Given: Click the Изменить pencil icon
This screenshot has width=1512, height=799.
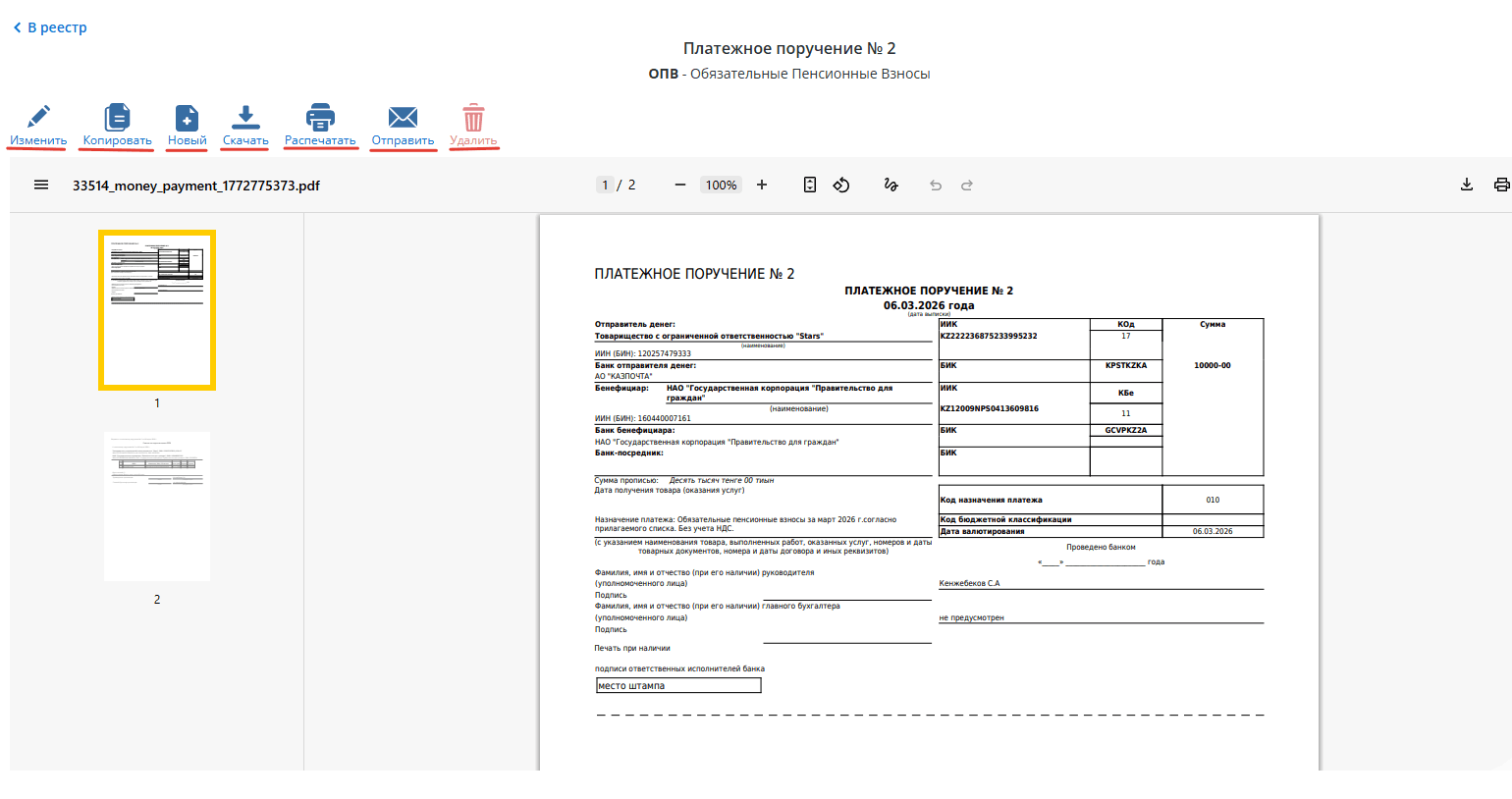Looking at the screenshot, I should [x=38, y=118].
